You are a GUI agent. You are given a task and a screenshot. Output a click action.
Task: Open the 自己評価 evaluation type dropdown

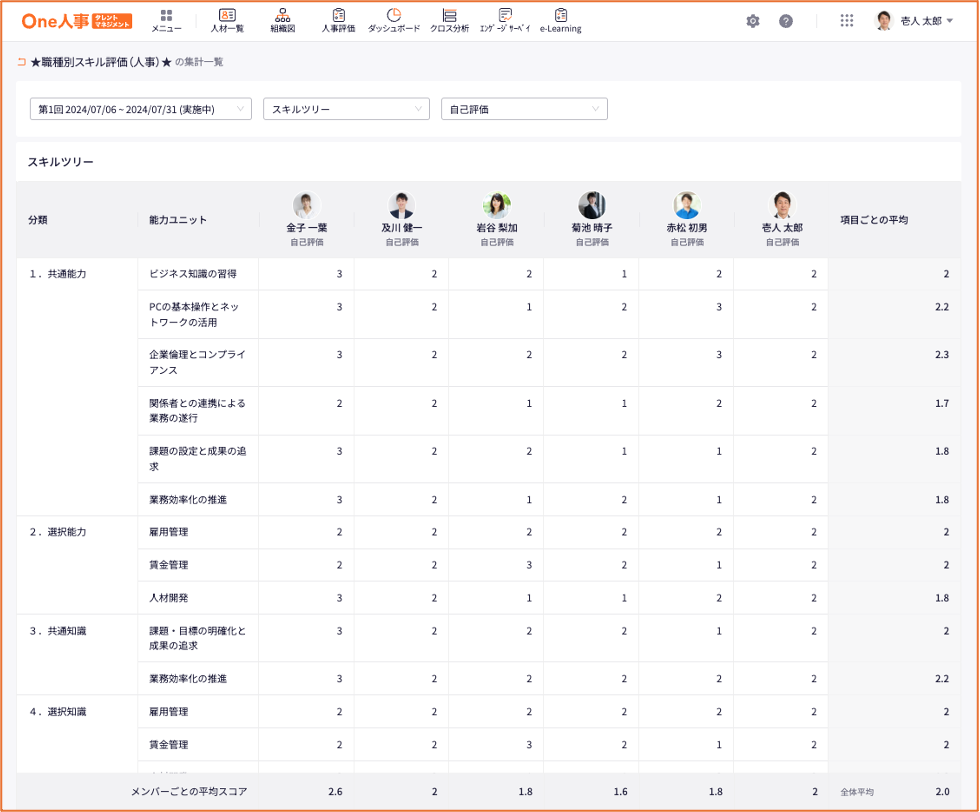(x=524, y=109)
